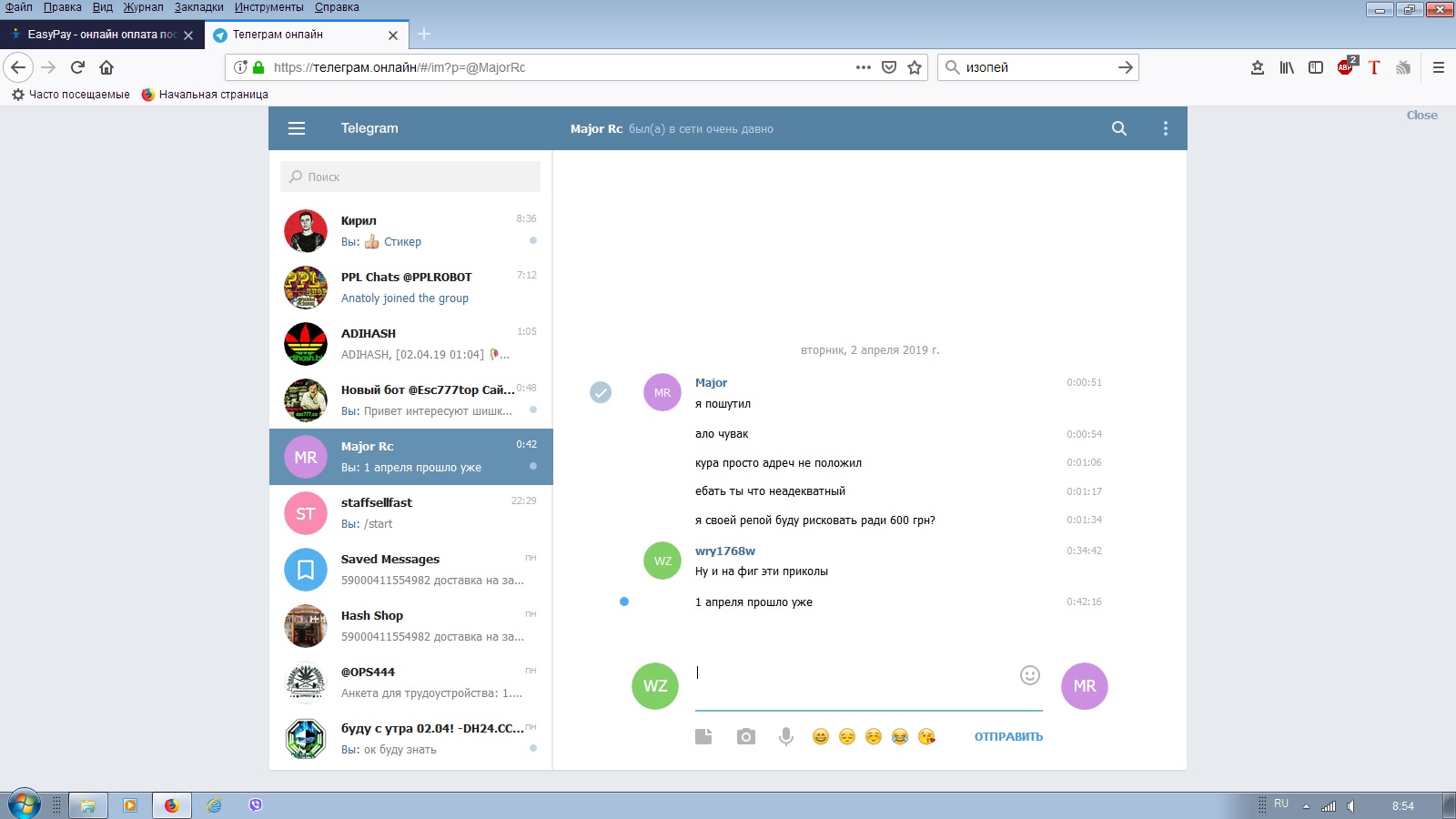Attach a file using the document icon
Screen dimensions: 1456x819
(703, 736)
